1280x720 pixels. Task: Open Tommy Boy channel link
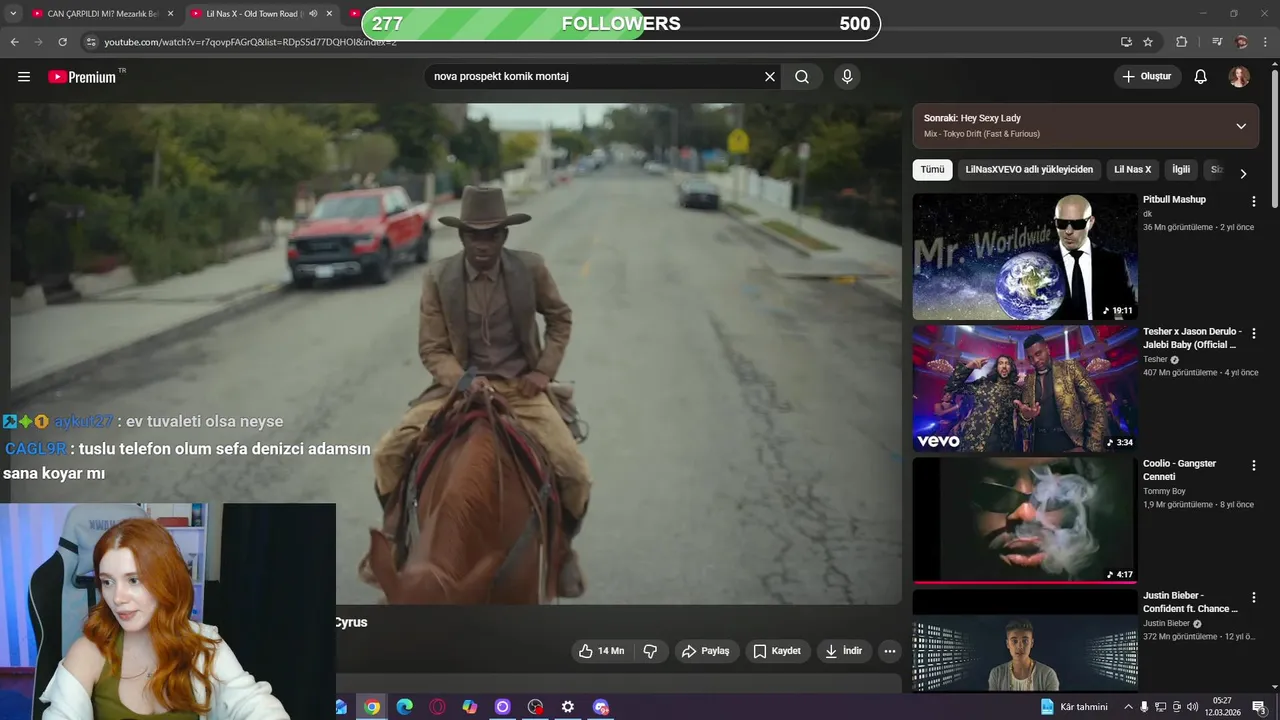click(1164, 491)
